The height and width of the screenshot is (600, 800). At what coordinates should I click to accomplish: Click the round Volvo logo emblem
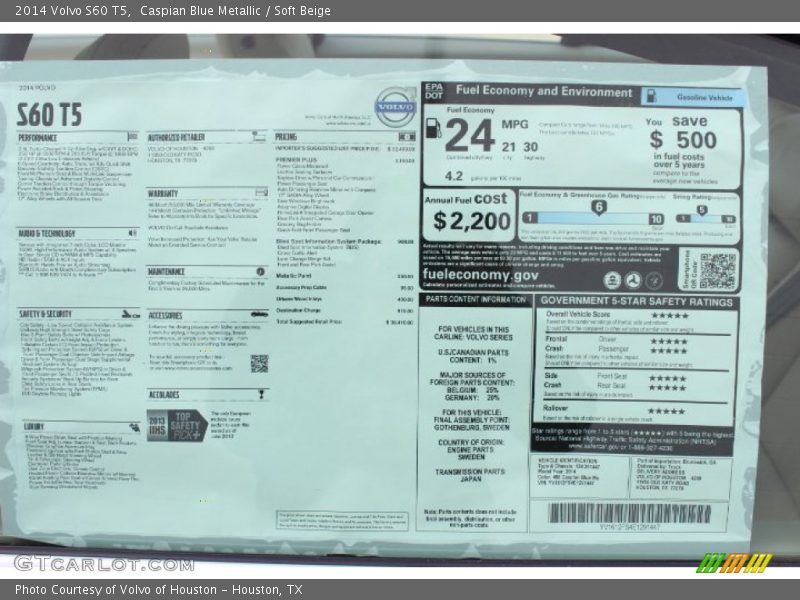click(x=396, y=107)
